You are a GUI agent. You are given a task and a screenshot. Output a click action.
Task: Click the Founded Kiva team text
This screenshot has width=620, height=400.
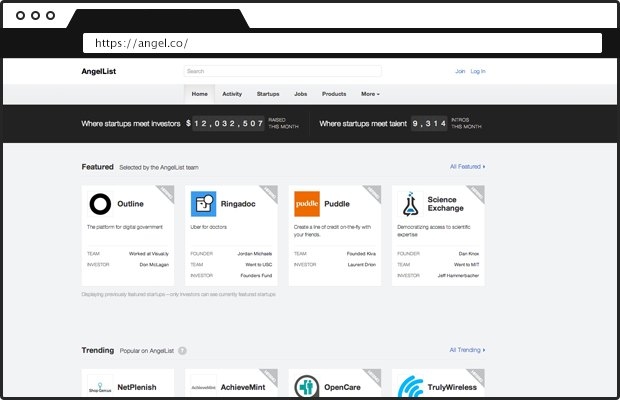coord(361,254)
